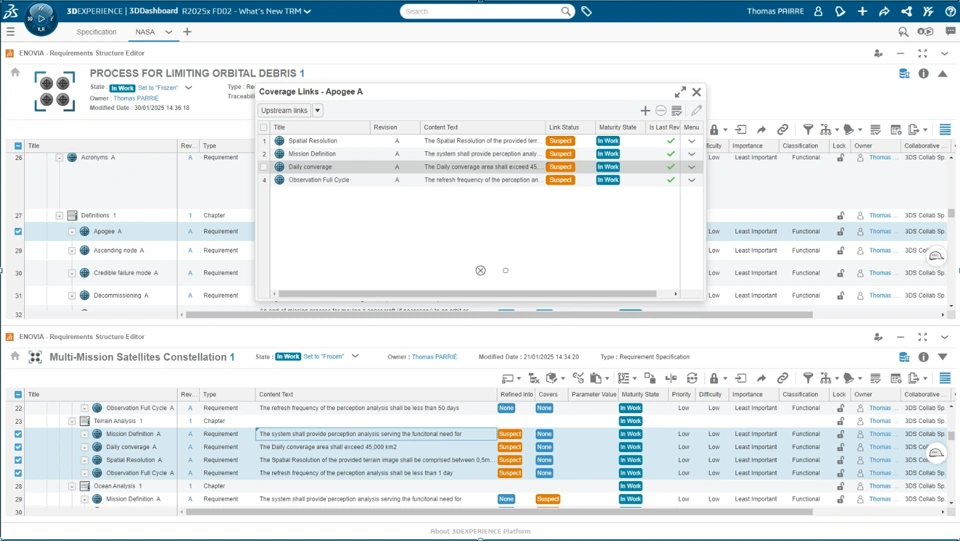Open the user profile icon
Image resolution: width=960 pixels, height=541 pixels.
pos(818,11)
